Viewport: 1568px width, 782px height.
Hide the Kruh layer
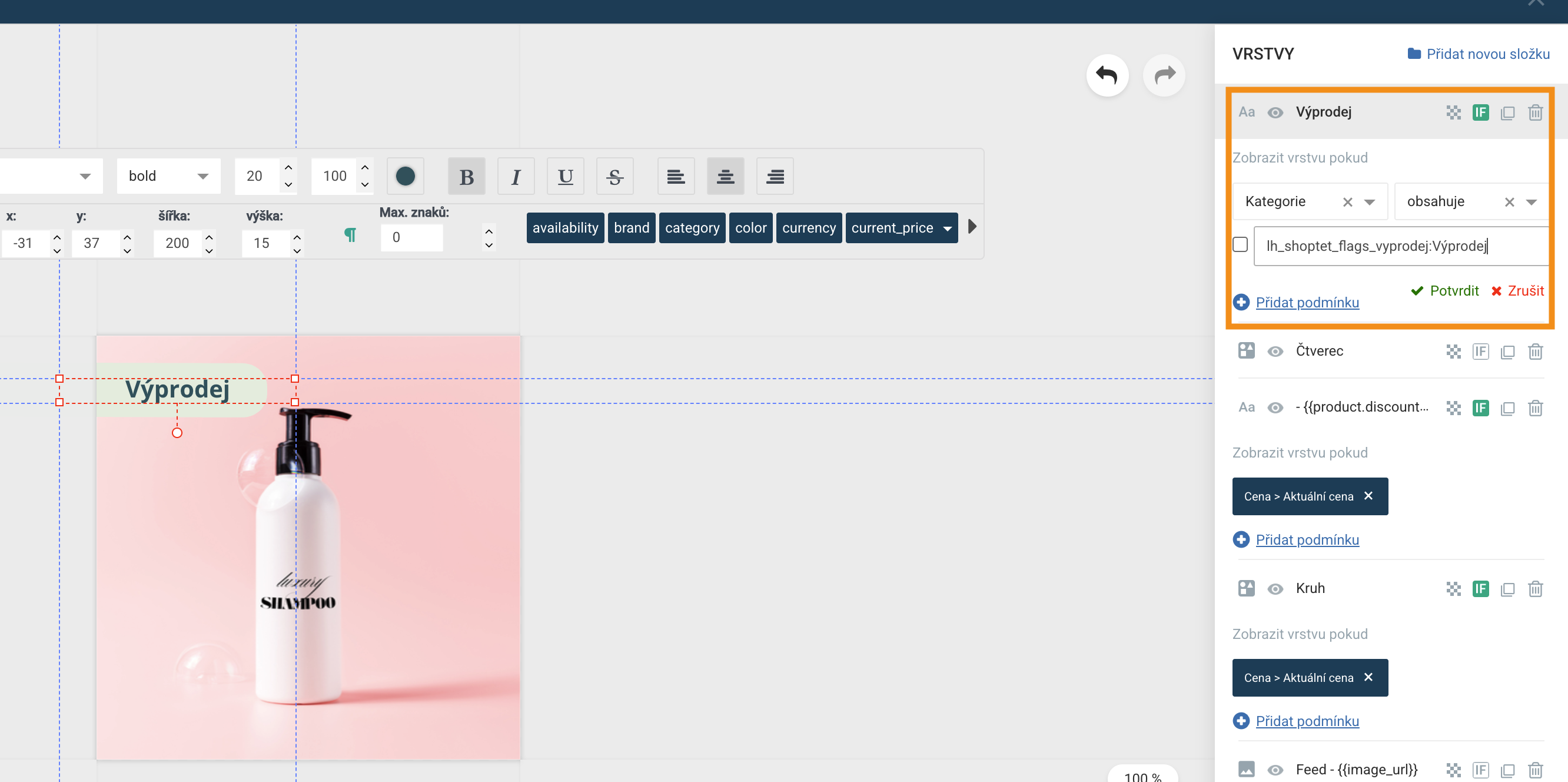[x=1275, y=588]
